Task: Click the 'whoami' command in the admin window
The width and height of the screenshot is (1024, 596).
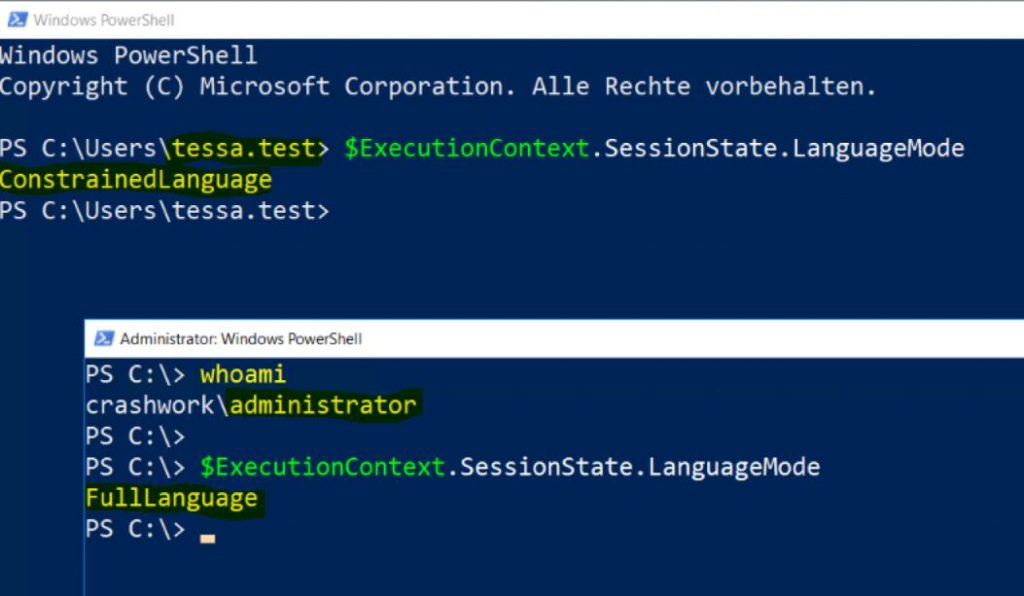Action: 243,374
